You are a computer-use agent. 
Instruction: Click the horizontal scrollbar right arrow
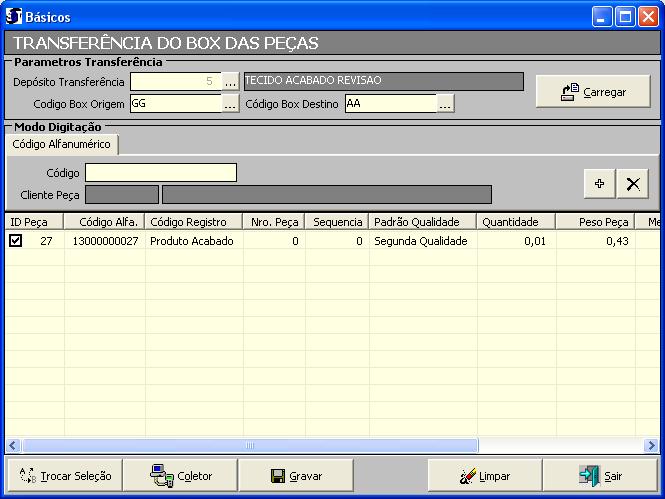(651, 445)
